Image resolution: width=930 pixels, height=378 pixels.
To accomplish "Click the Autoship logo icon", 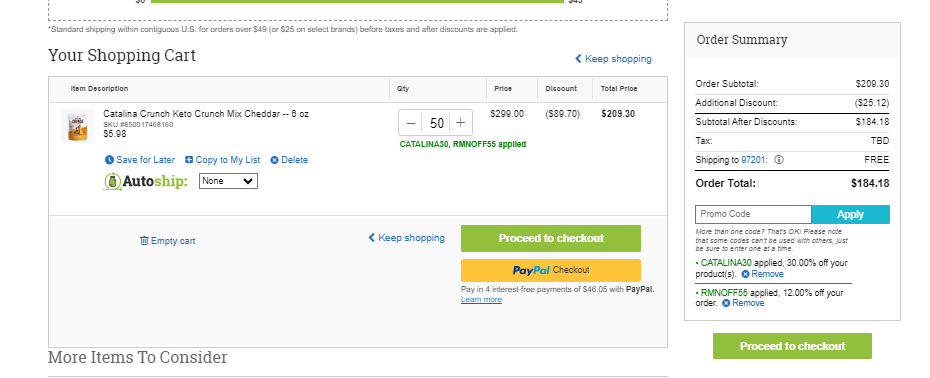I will (112, 181).
